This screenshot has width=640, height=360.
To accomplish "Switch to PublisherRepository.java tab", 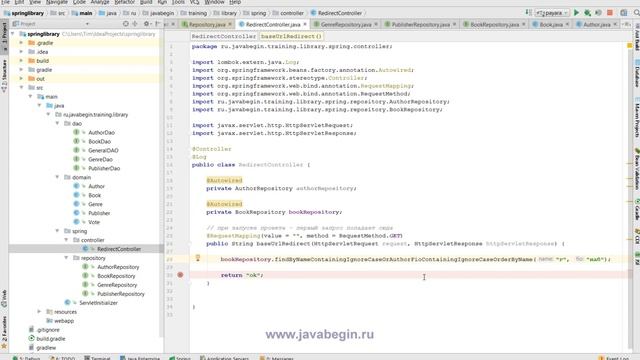I will tap(420, 24).
